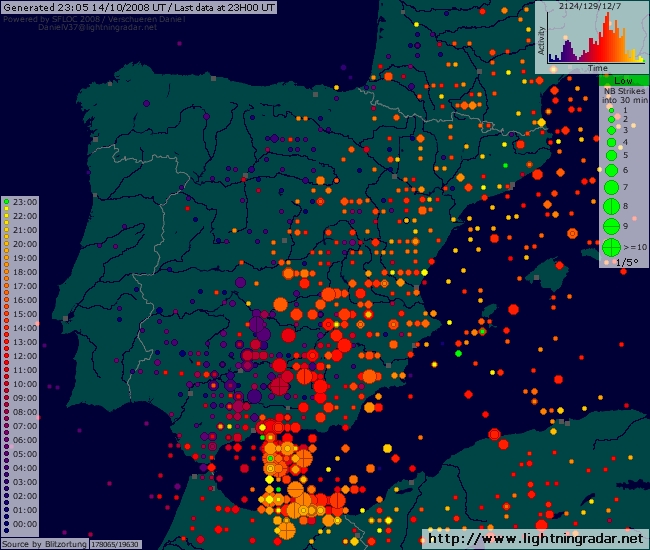Select the 18:00 orange time legend entry
Viewport: 650px width, 550px height.
(22, 272)
